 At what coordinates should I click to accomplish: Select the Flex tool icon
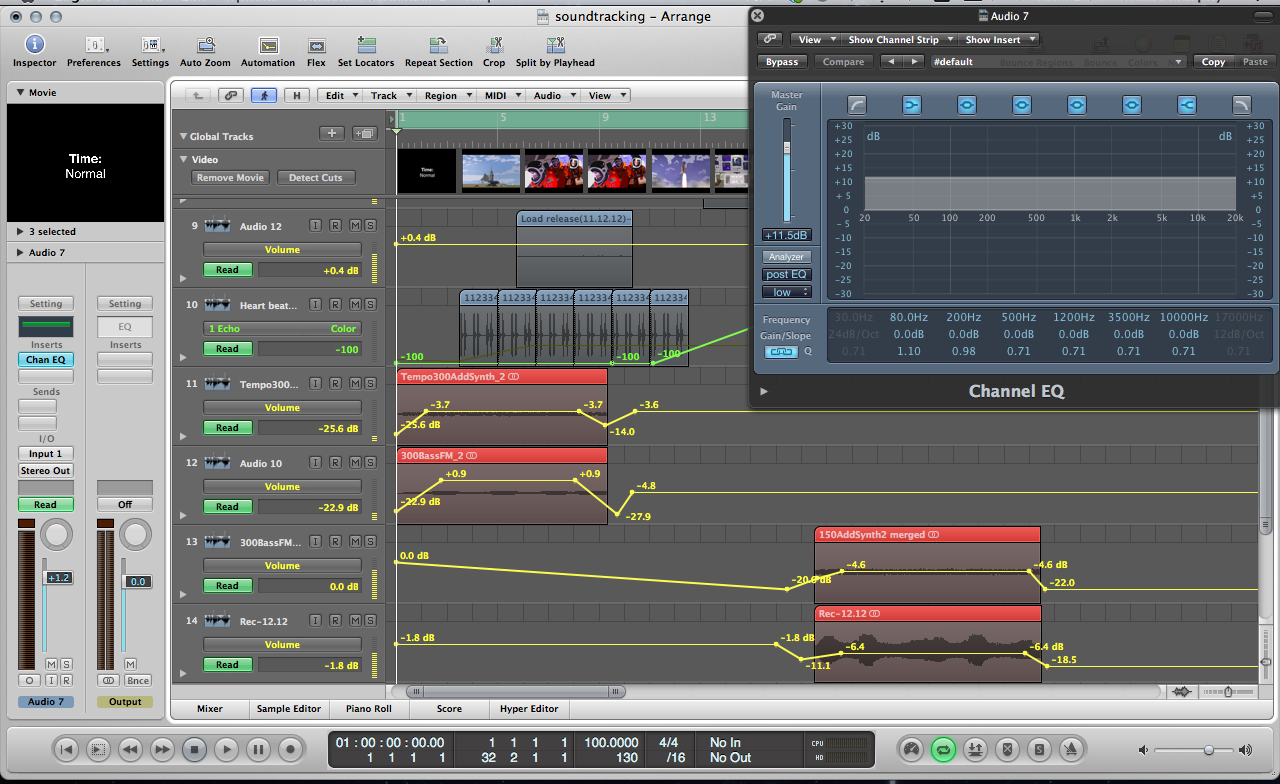316,46
